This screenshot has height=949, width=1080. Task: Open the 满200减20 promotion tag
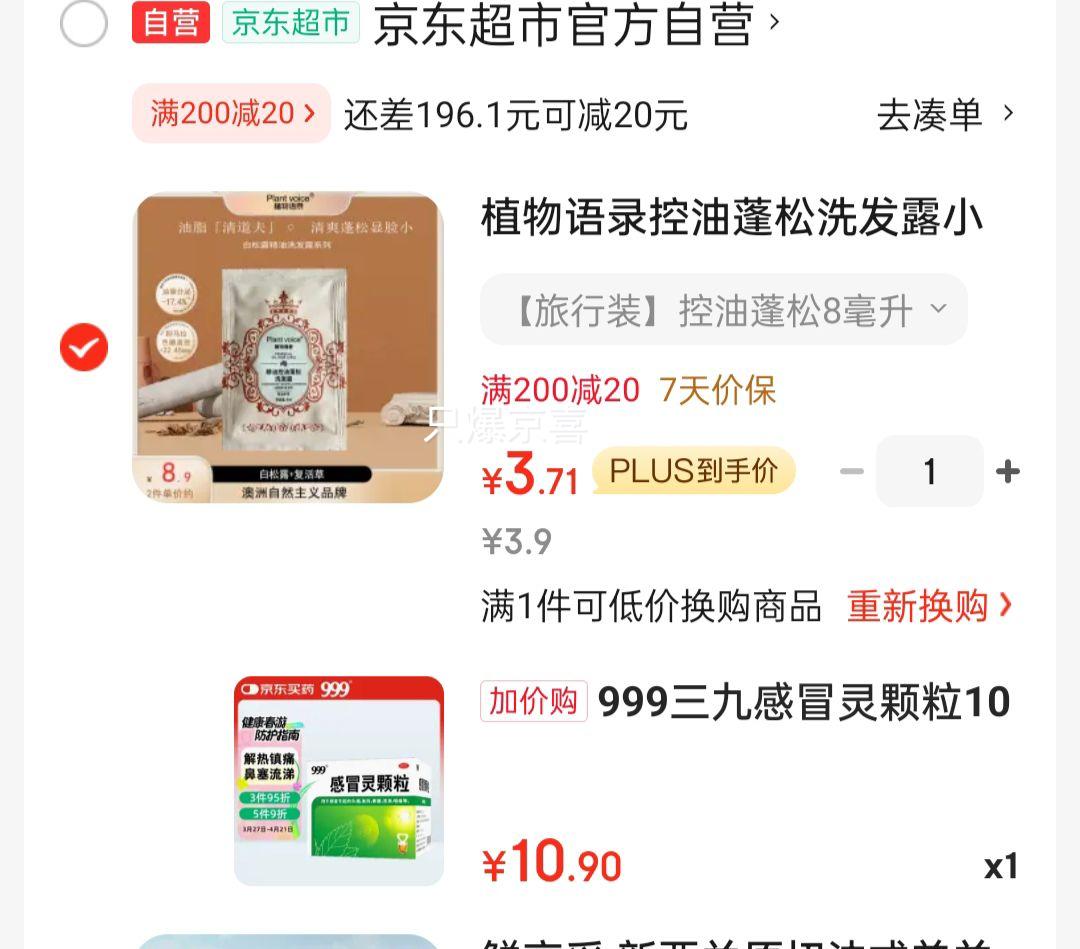point(231,113)
